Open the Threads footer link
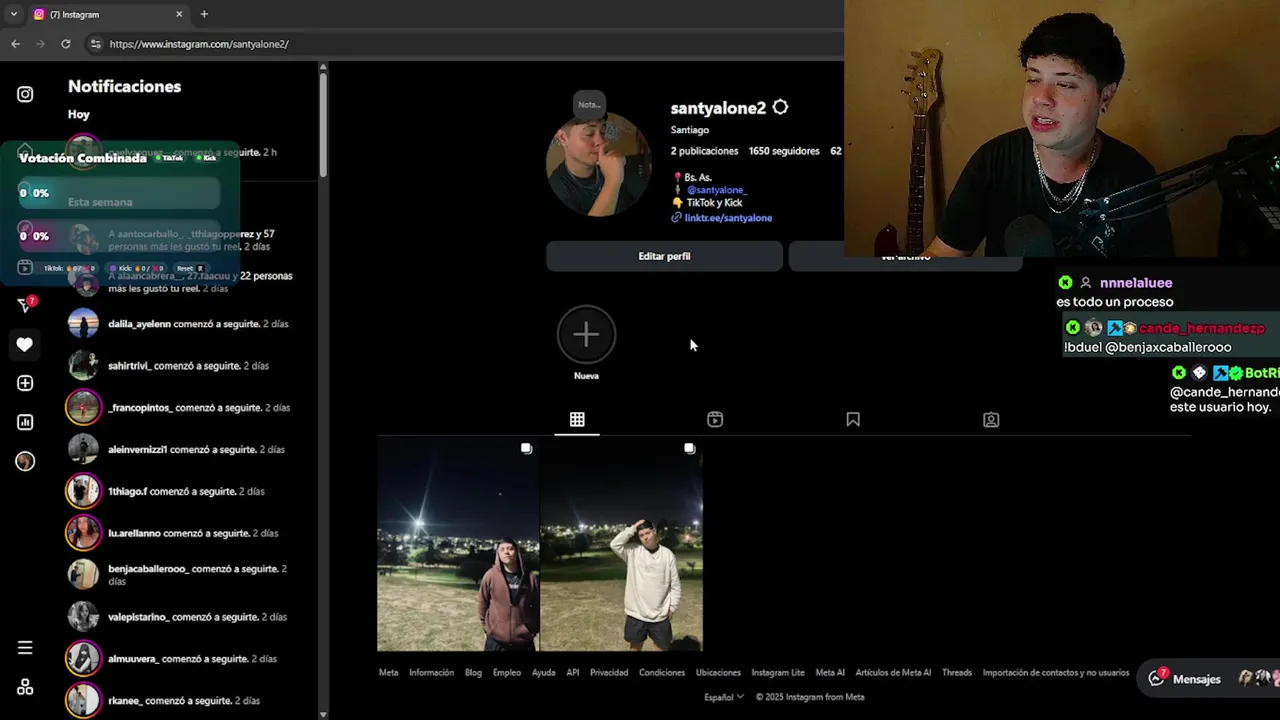 click(x=957, y=673)
